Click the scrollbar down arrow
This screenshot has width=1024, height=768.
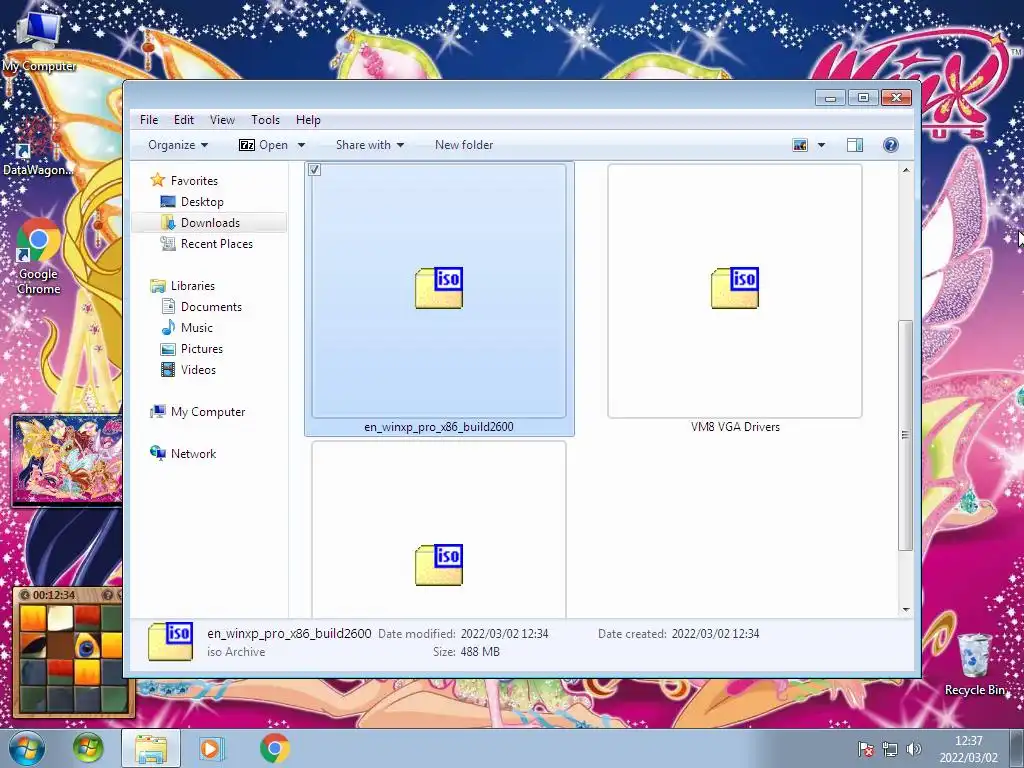[906, 609]
